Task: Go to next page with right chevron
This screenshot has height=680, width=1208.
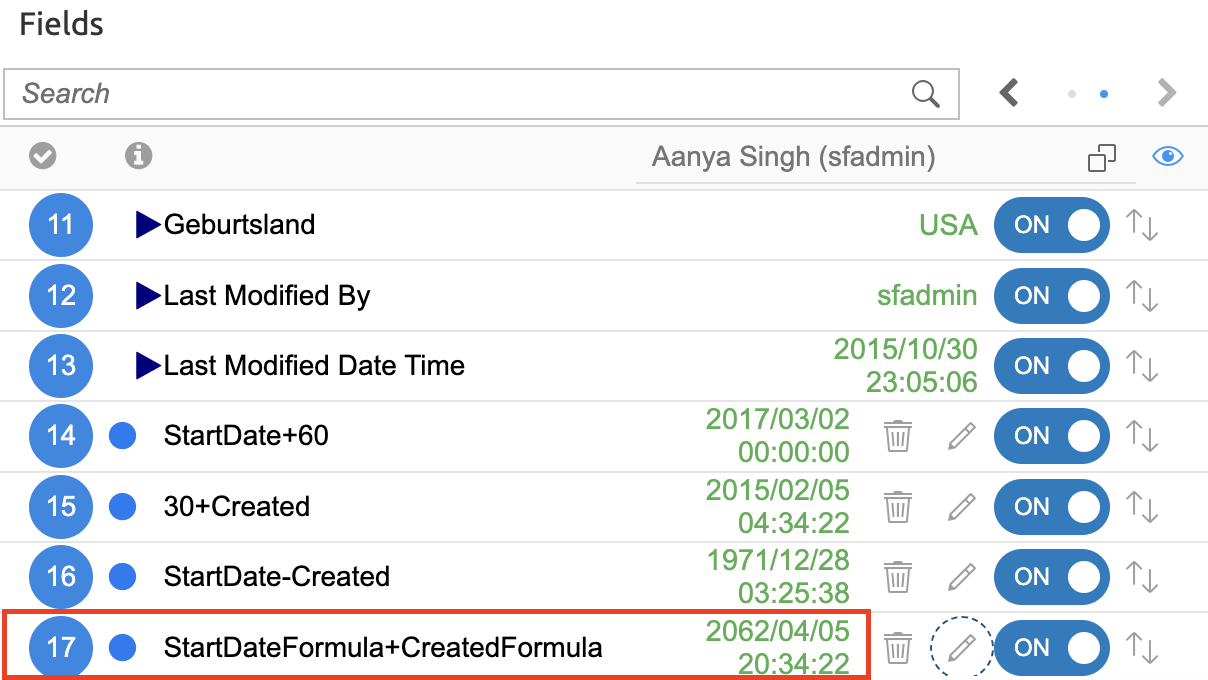Action: 1166,94
